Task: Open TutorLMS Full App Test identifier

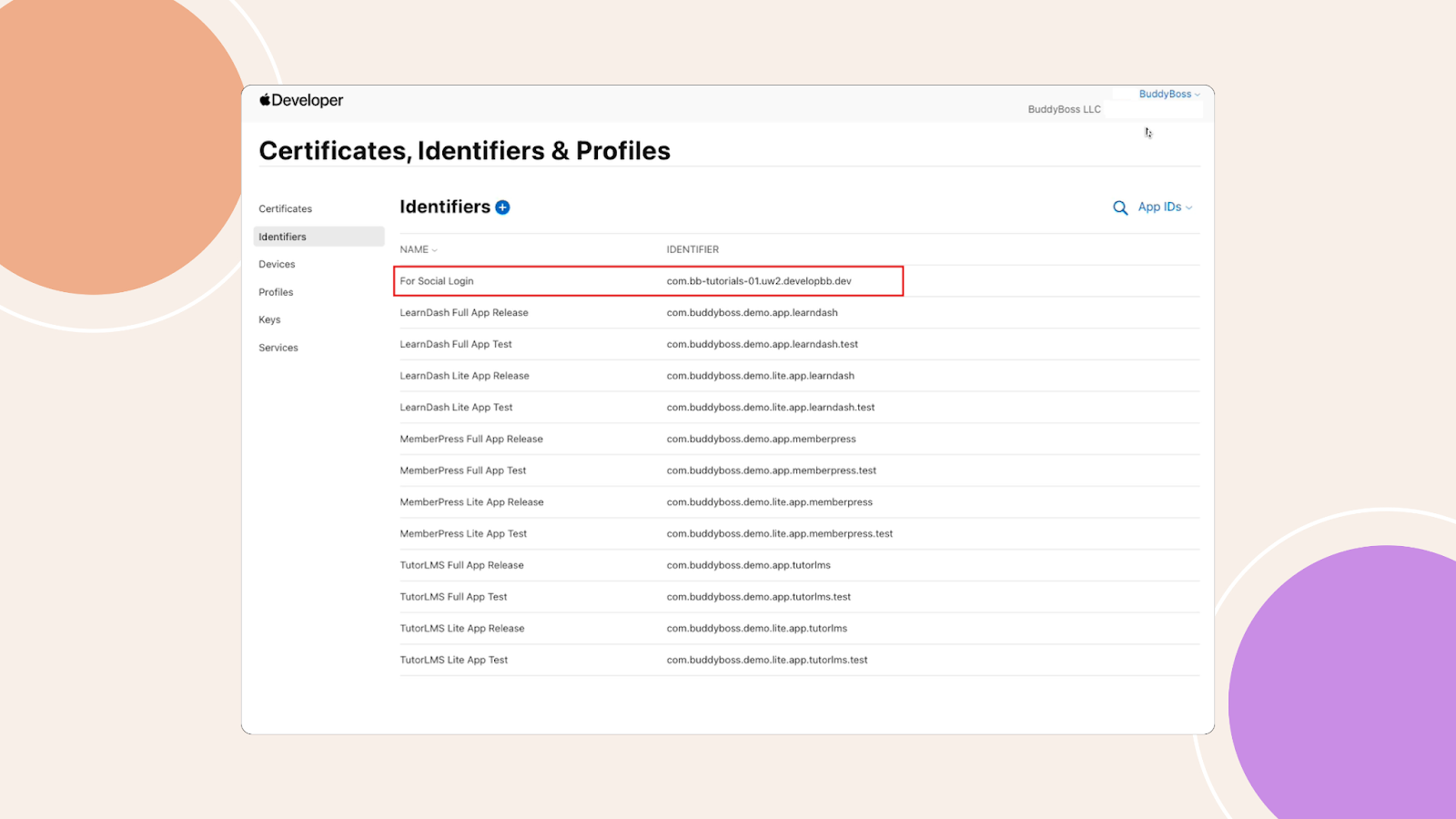Action: (453, 598)
